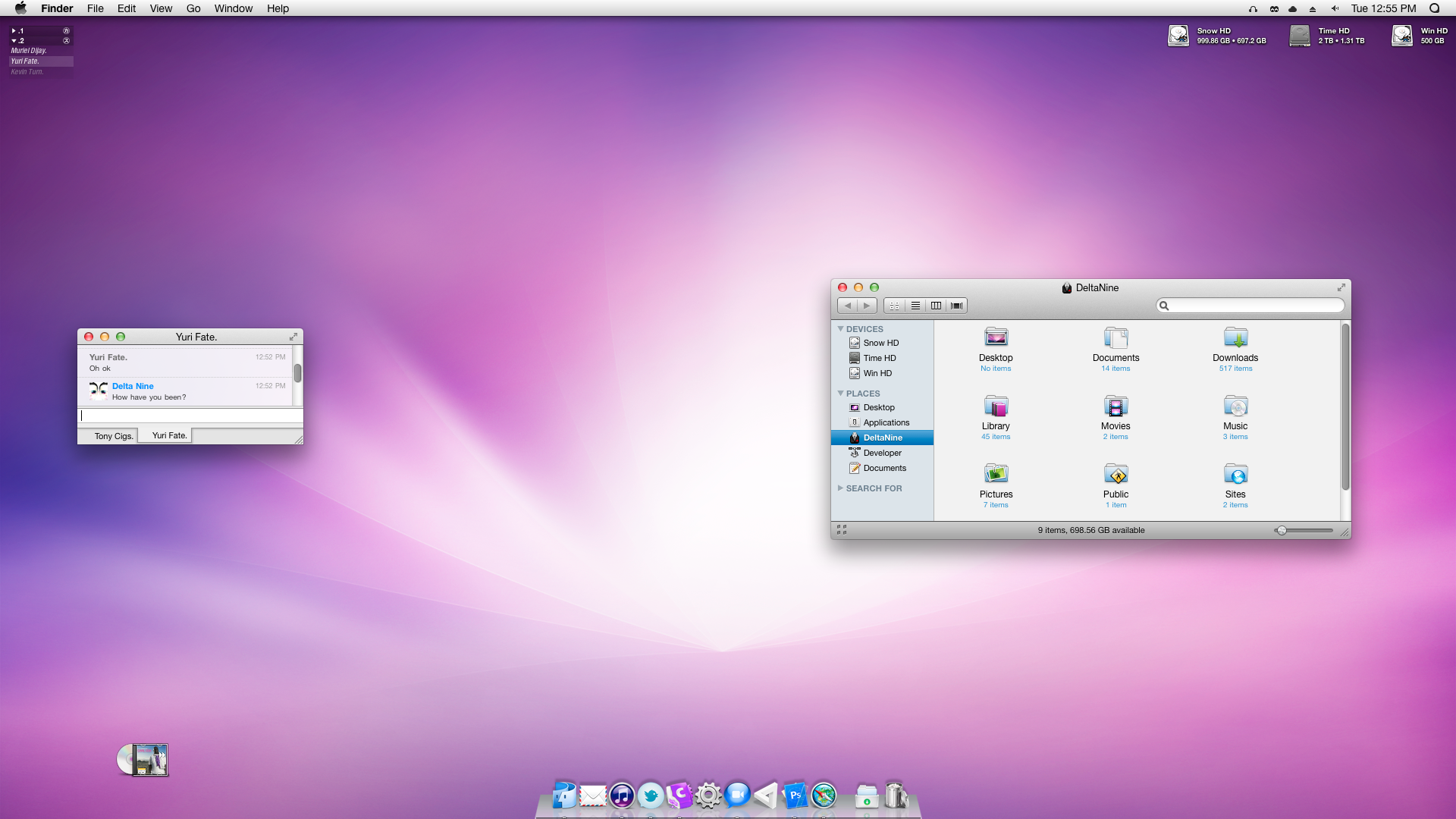Click the Finder search field
This screenshot has width=1456, height=819.
click(x=1250, y=306)
